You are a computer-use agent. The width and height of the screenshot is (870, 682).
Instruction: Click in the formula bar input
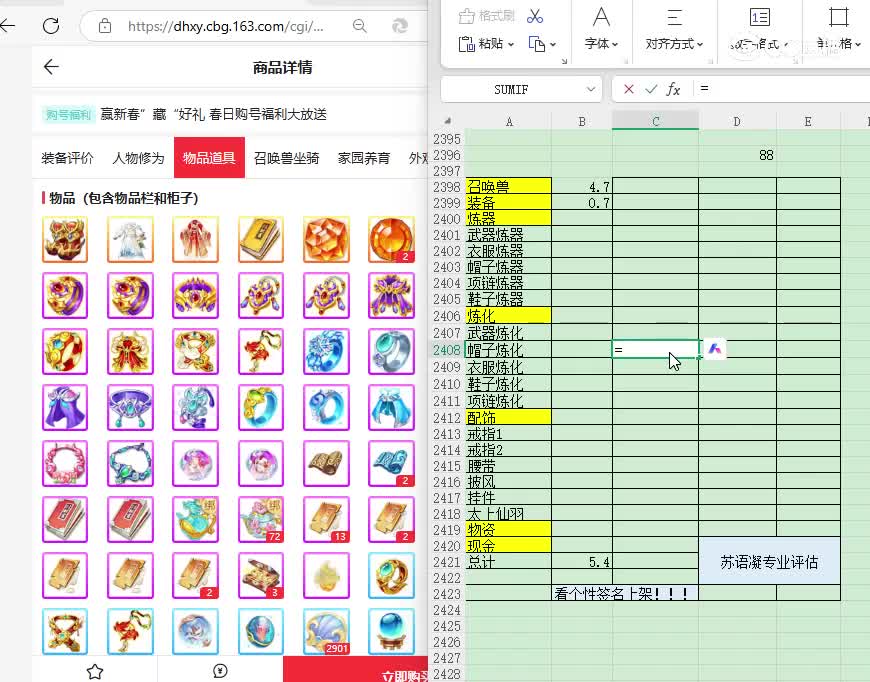click(782, 89)
